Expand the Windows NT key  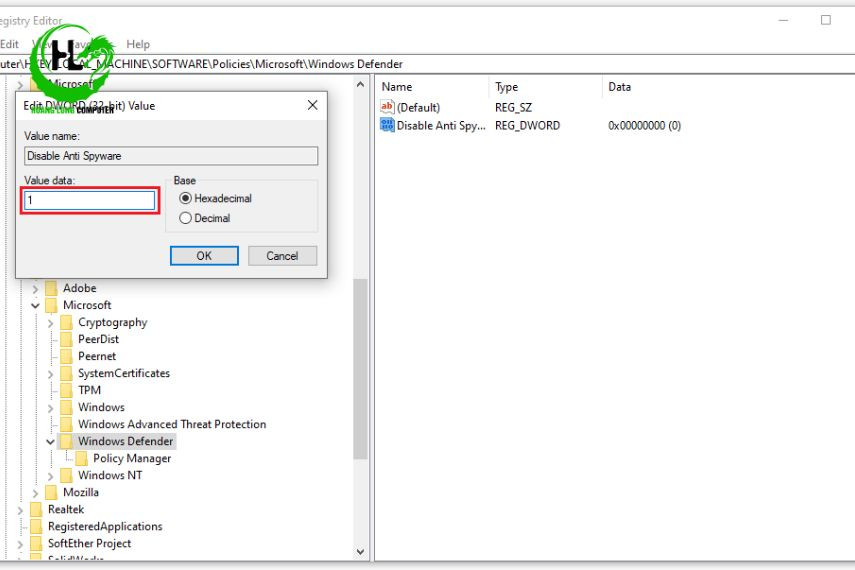pos(50,476)
